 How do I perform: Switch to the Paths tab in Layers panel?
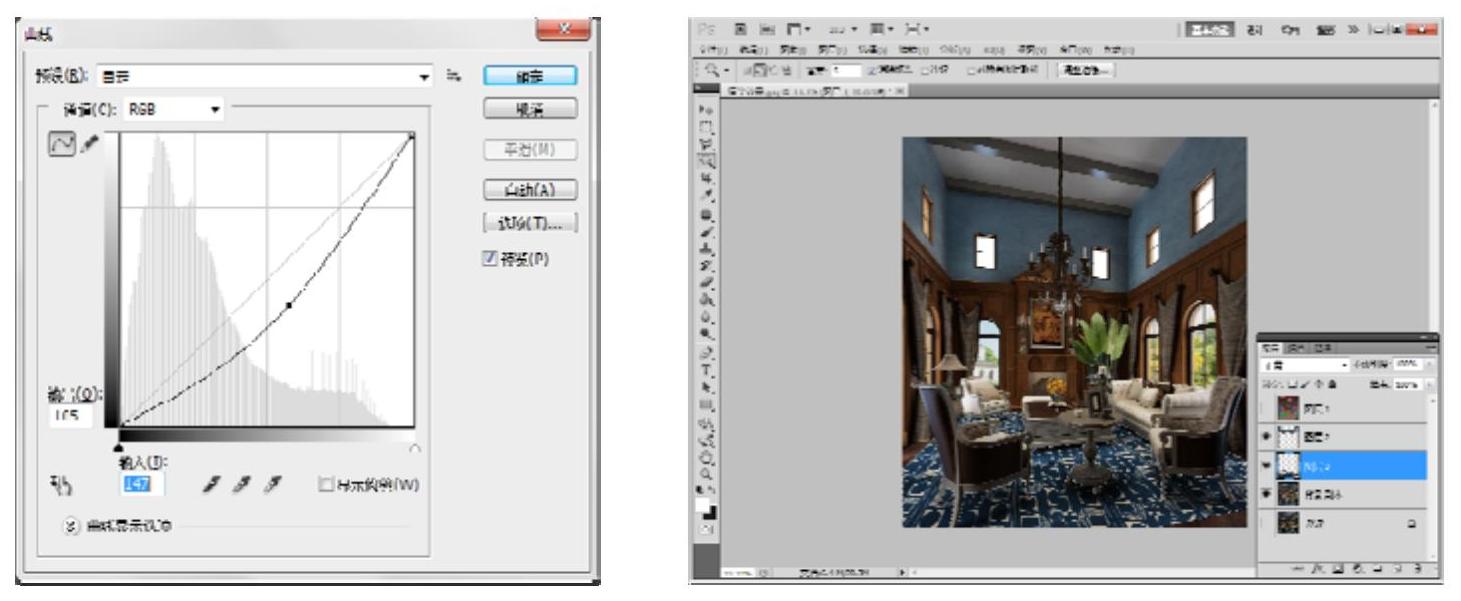click(x=1324, y=347)
